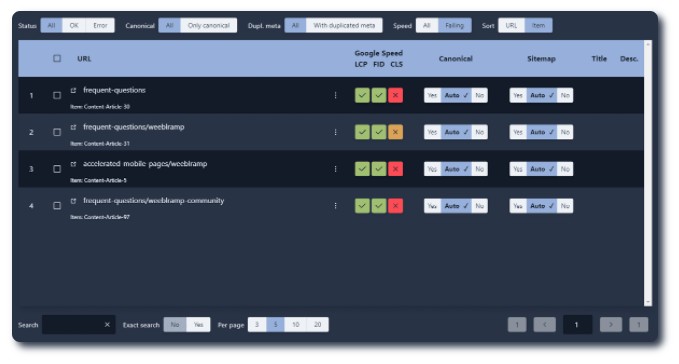Enable exact search Yes

coord(198,325)
